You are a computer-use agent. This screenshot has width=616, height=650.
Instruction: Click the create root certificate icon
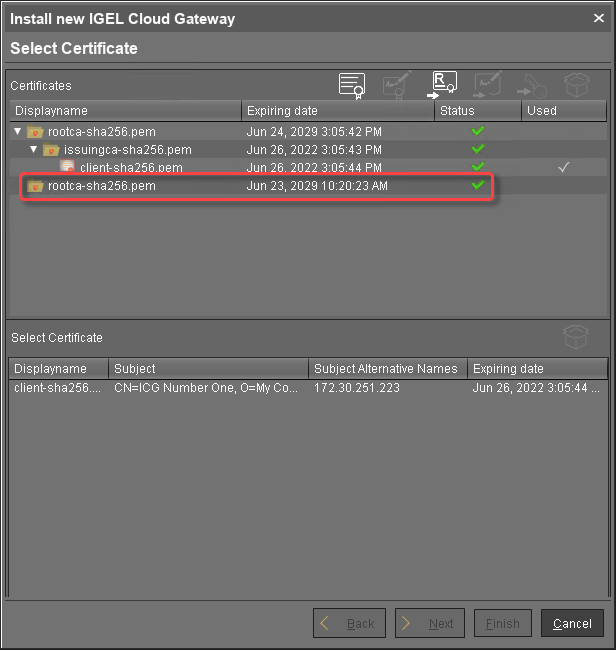pos(351,85)
